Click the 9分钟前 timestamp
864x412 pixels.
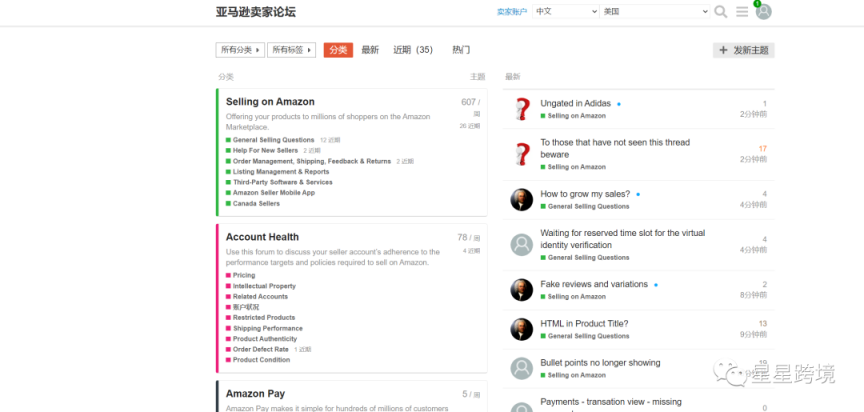click(x=753, y=335)
